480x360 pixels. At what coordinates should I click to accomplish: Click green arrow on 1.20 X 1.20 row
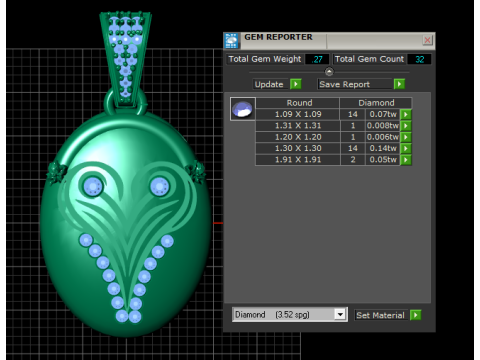click(406, 137)
